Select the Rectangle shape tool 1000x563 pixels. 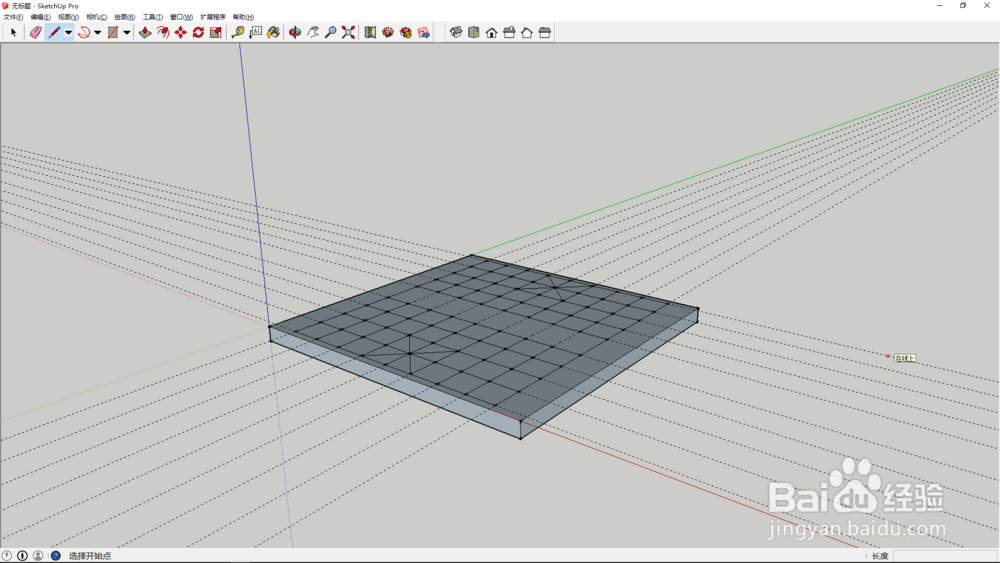click(113, 33)
